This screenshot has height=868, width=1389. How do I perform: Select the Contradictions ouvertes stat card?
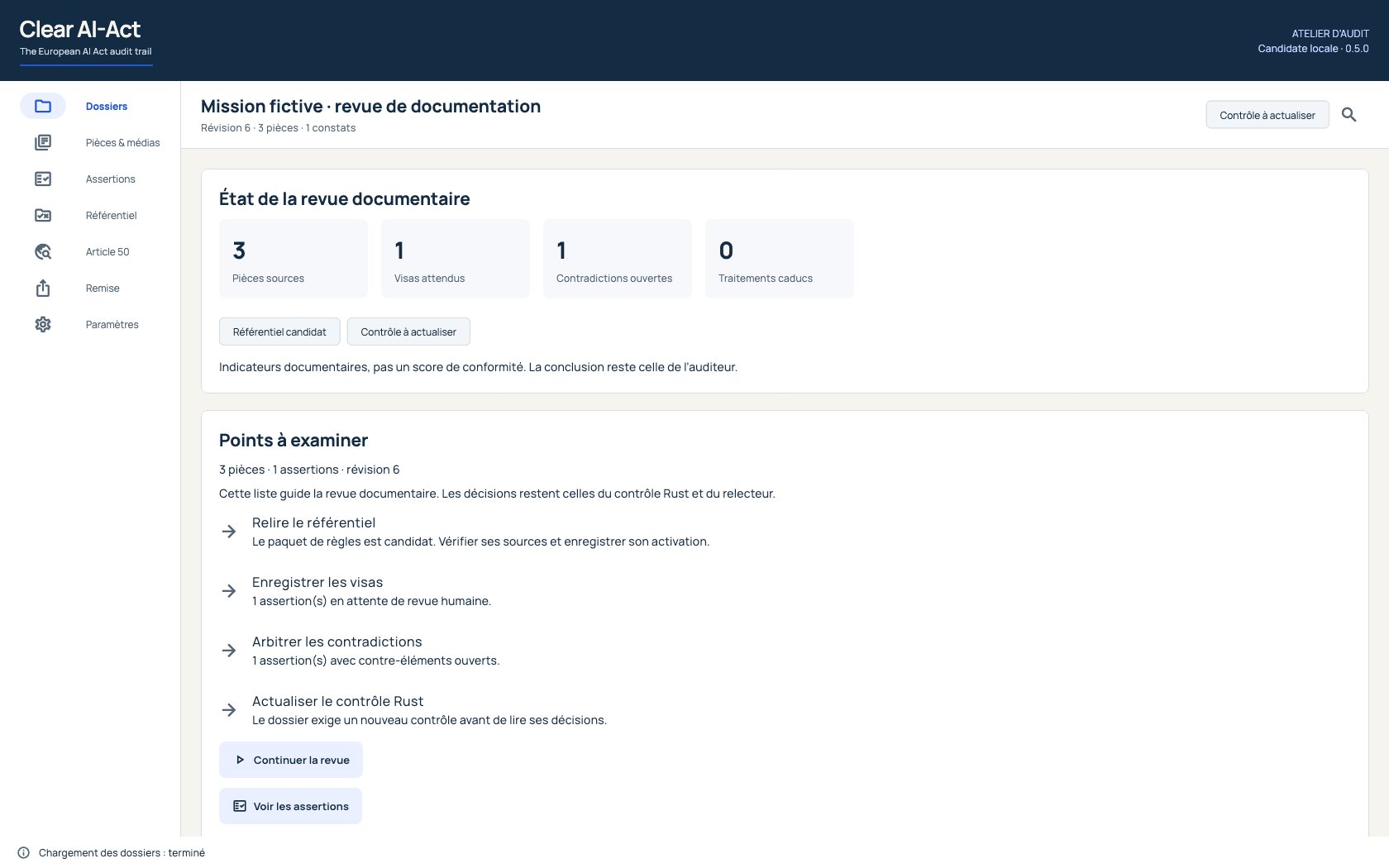click(x=618, y=259)
